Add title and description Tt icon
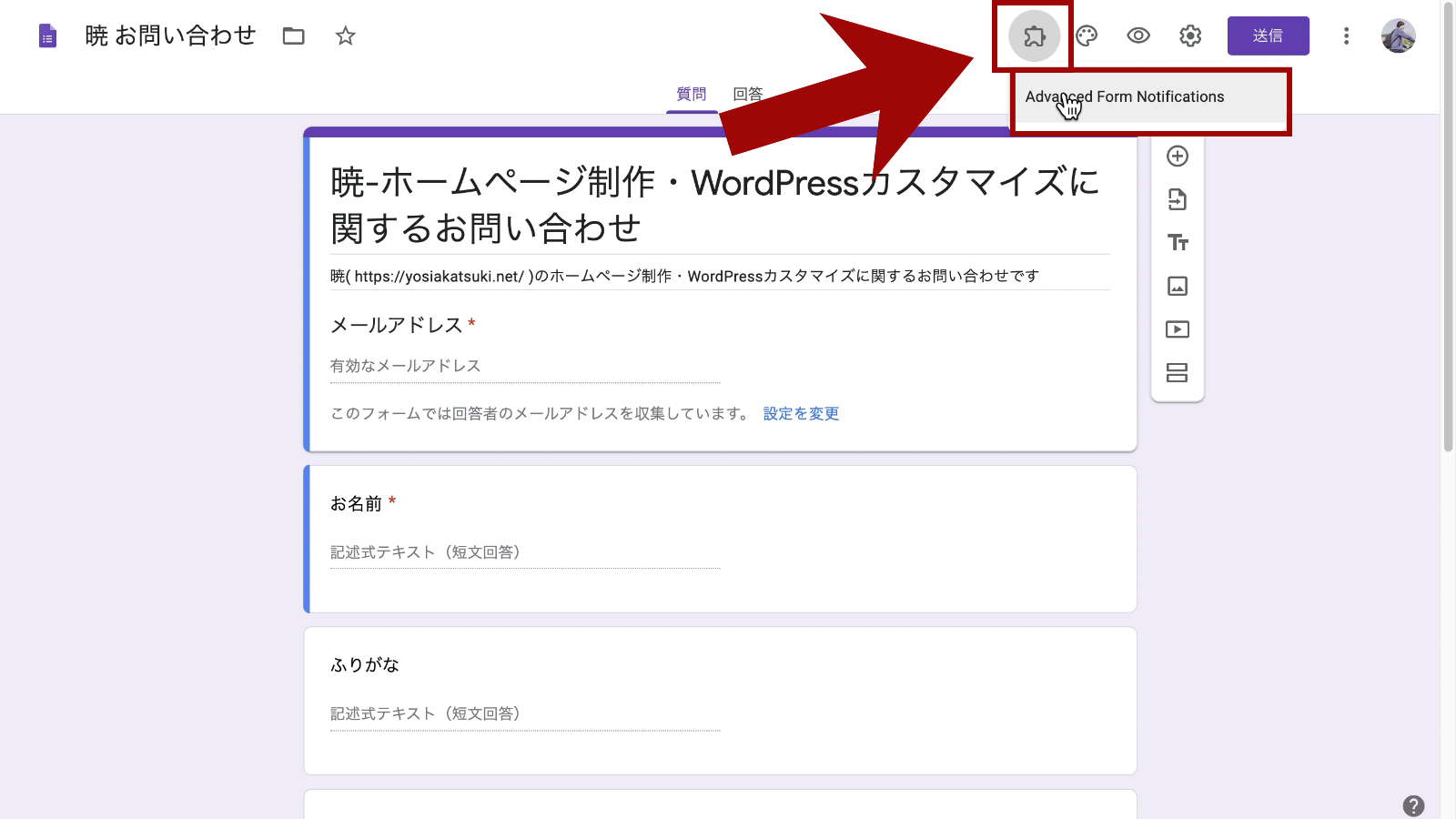Image resolution: width=1456 pixels, height=819 pixels. [1178, 242]
